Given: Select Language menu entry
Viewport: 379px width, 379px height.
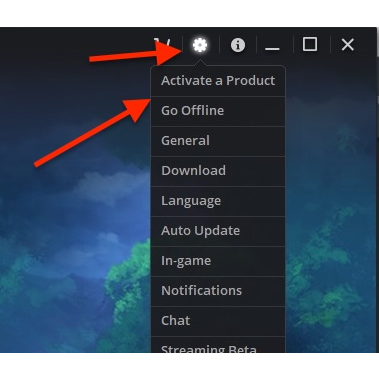Looking at the screenshot, I should [218, 201].
